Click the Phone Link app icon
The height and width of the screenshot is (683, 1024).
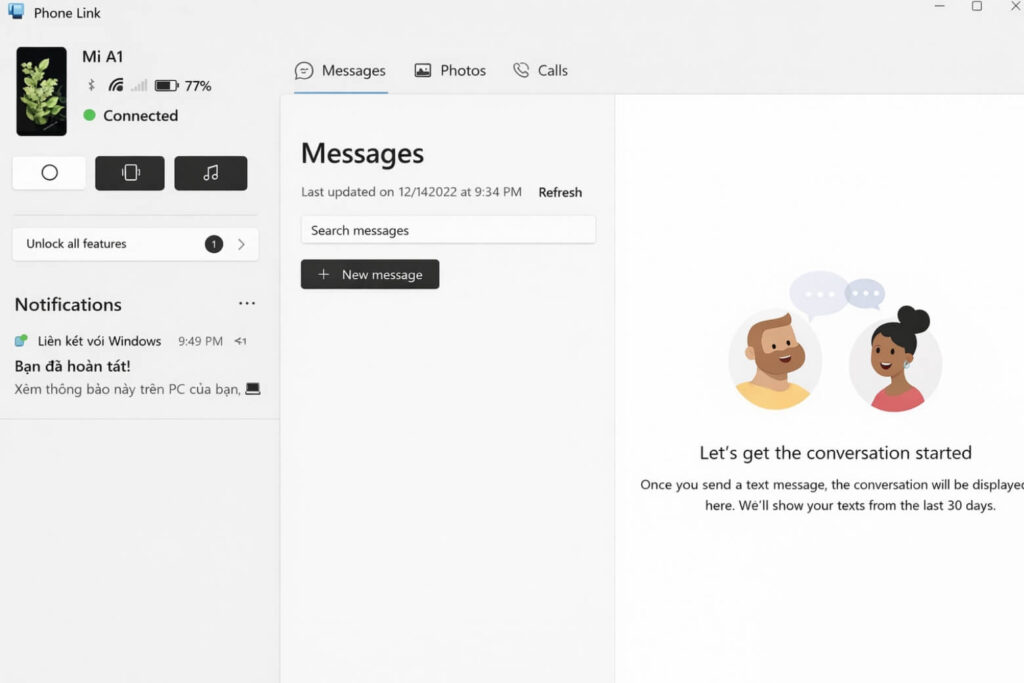coord(16,12)
